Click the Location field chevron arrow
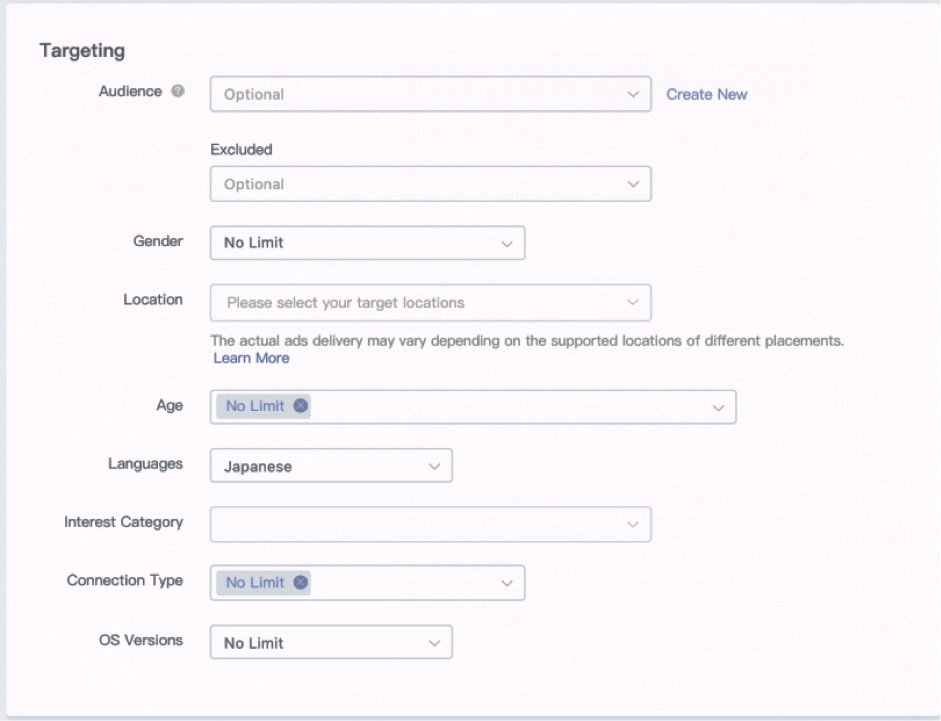Viewport: 941px width, 721px height. point(632,302)
